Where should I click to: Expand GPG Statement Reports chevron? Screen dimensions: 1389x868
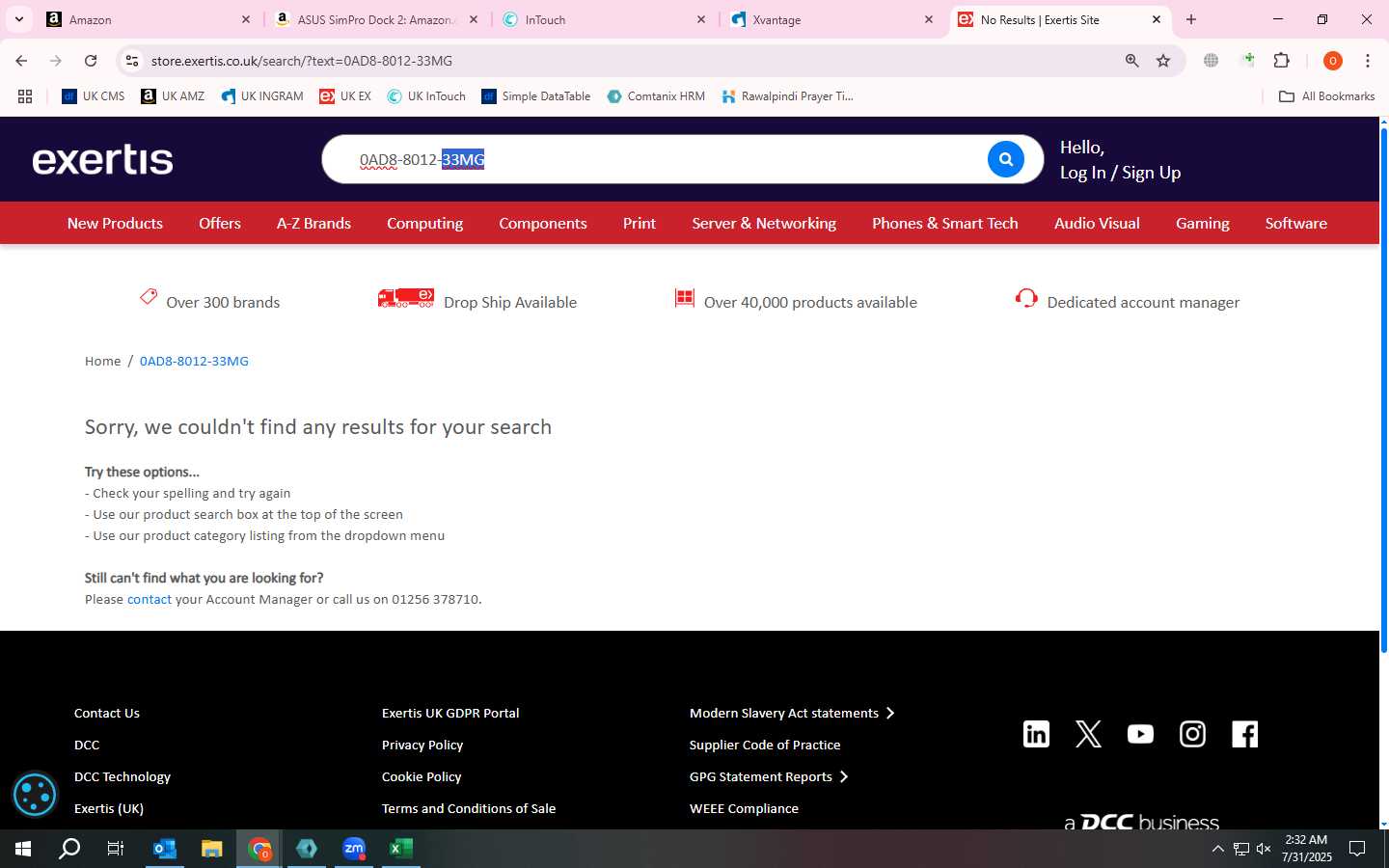(x=844, y=776)
